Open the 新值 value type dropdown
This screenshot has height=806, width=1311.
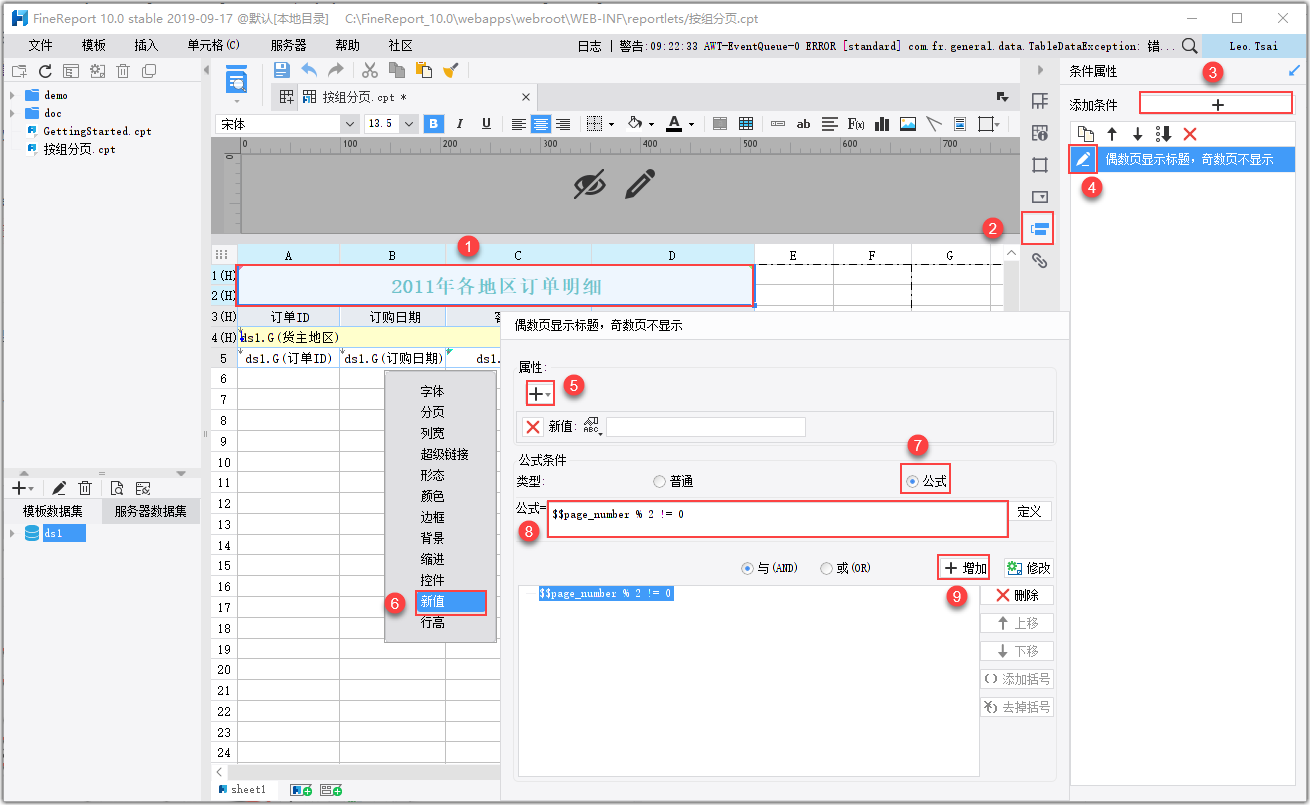(x=594, y=427)
